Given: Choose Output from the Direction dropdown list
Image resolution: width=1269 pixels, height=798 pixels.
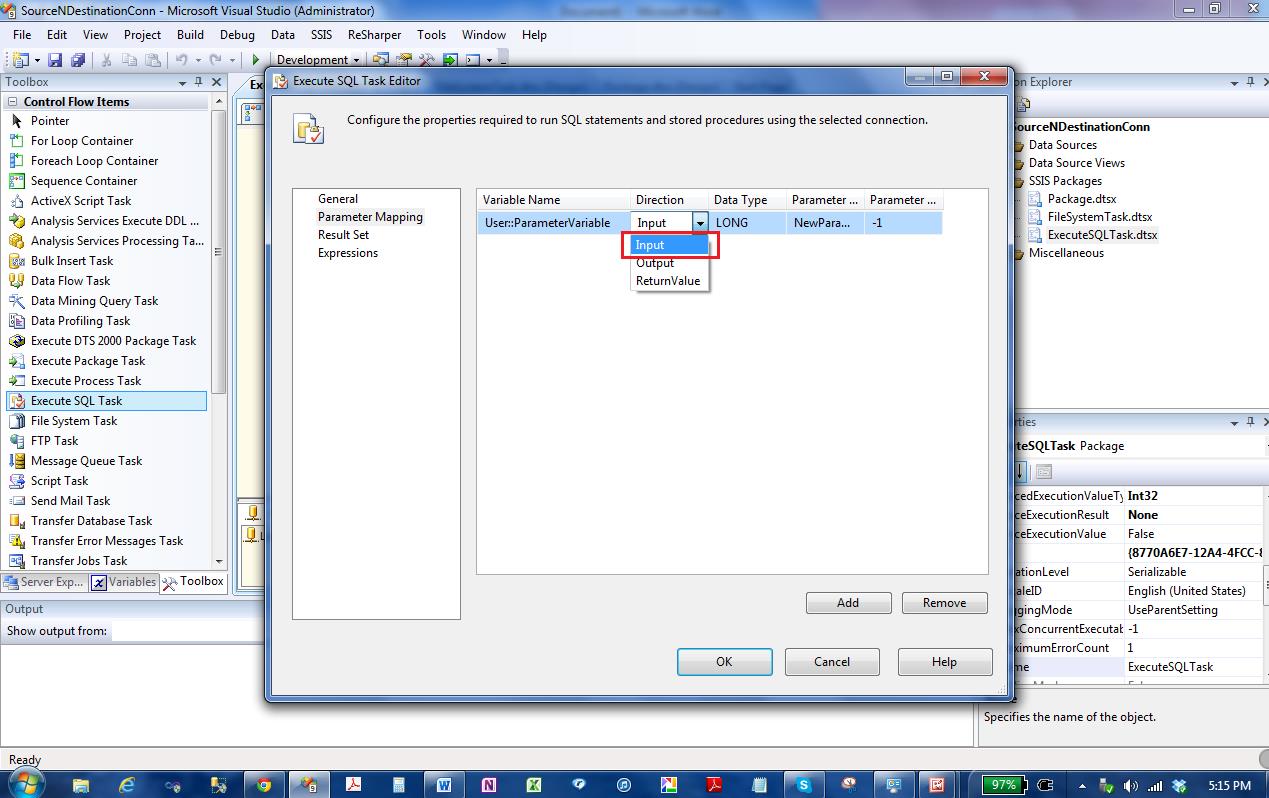Looking at the screenshot, I should click(x=655, y=263).
